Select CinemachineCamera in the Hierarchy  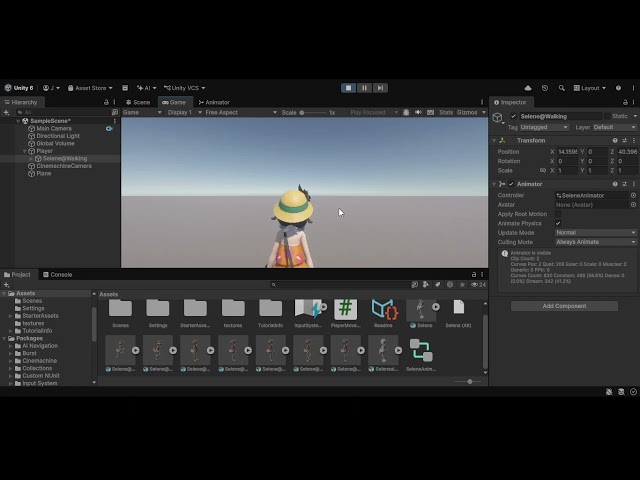point(64,166)
